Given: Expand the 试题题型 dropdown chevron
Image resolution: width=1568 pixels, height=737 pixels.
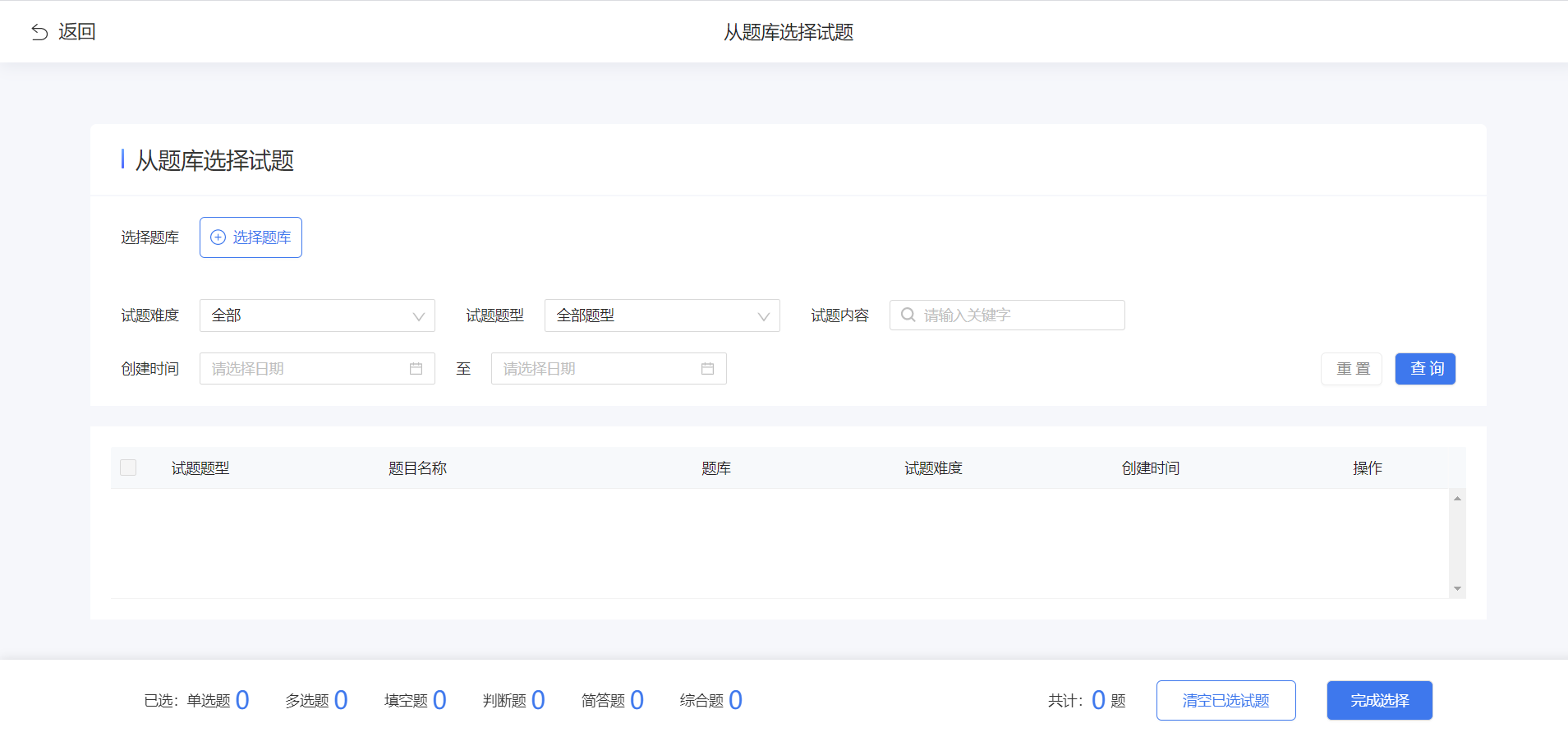Looking at the screenshot, I should point(763,316).
